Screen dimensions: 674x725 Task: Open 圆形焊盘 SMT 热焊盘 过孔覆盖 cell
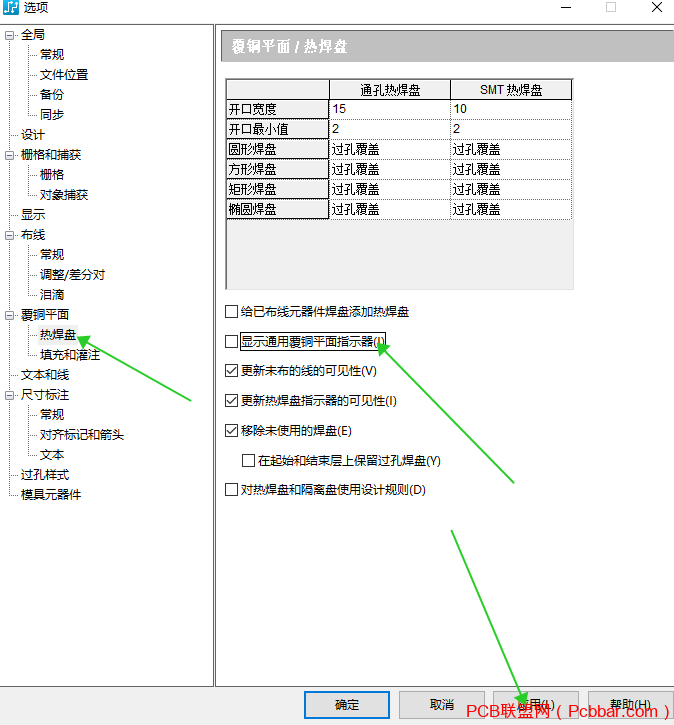[x=511, y=149]
